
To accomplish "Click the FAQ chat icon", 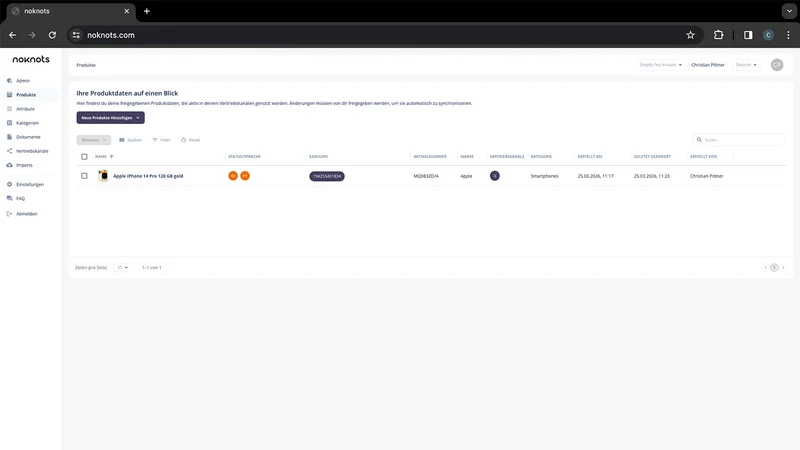I will 9,198.
